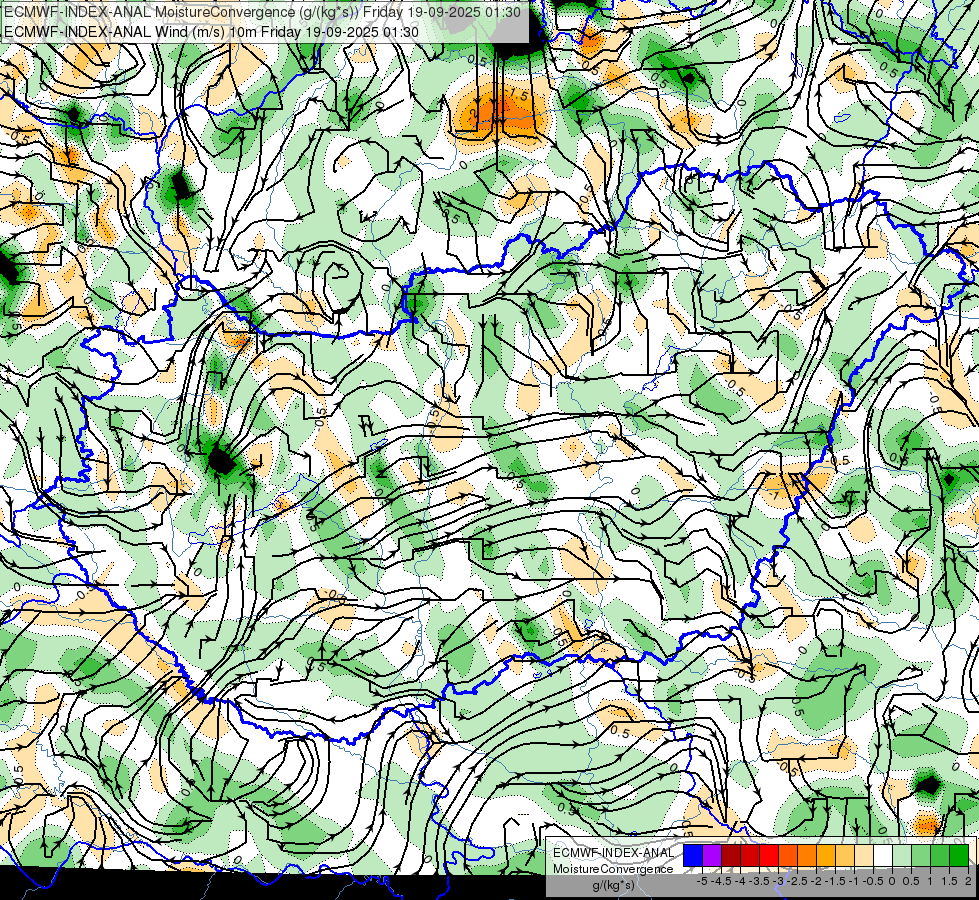Pick the bright red swatch left of -3

(769, 855)
